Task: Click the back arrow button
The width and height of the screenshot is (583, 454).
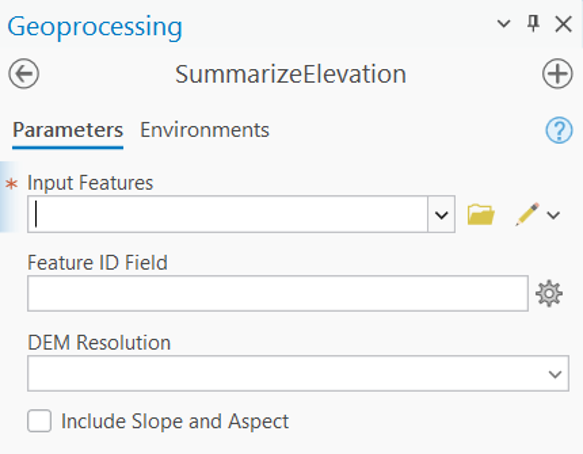Action: click(x=24, y=74)
